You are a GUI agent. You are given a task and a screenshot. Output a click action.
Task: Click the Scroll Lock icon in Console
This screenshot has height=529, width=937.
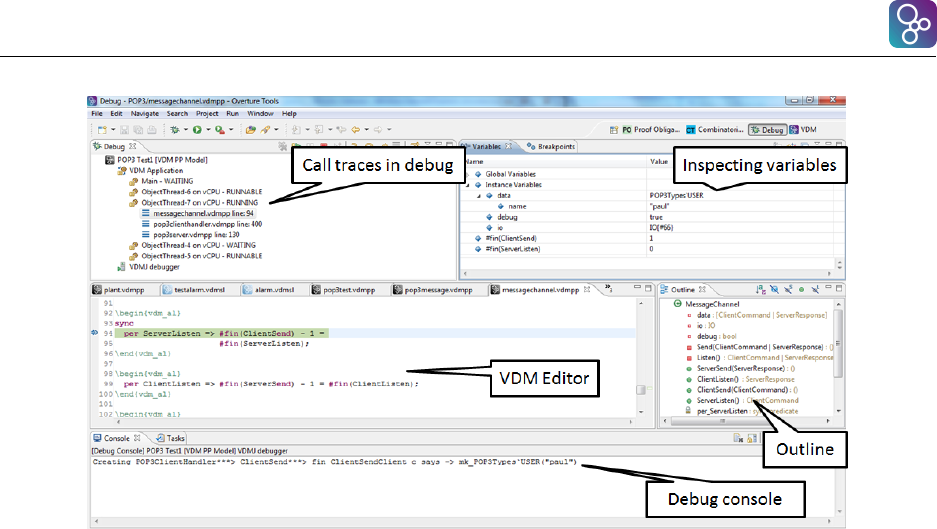click(x=752, y=438)
